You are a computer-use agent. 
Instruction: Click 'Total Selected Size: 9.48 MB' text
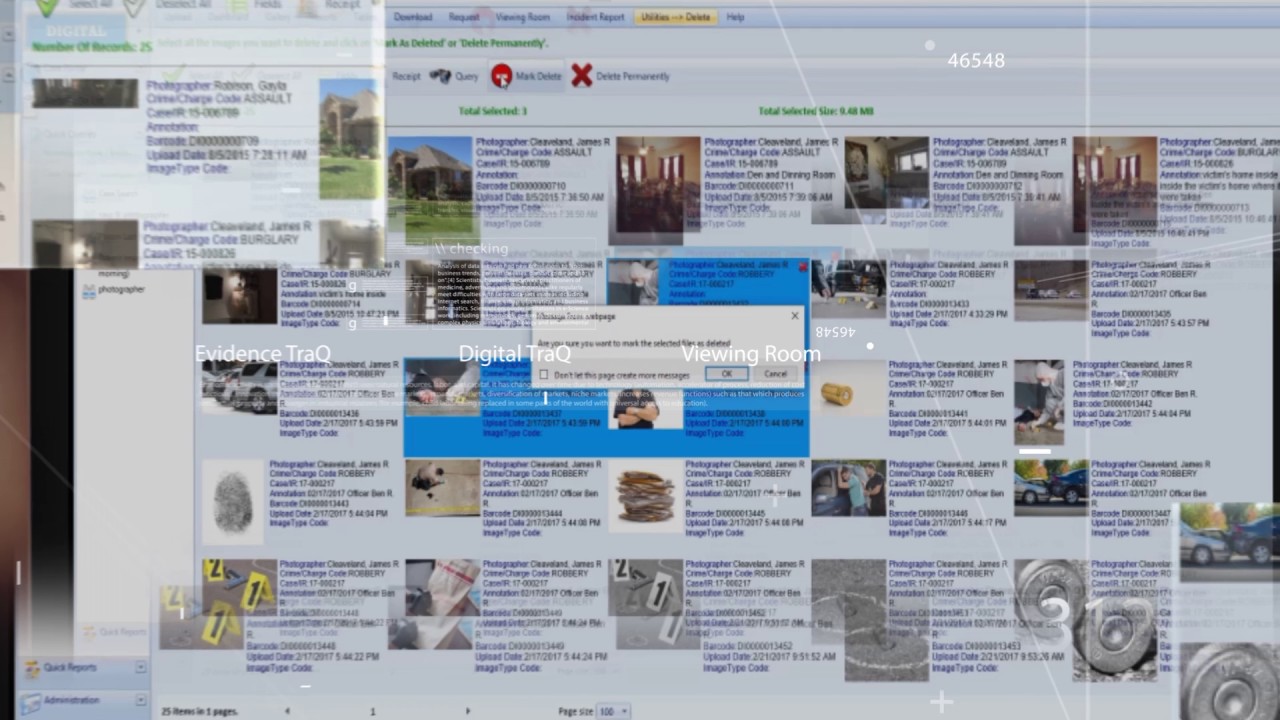pos(815,111)
